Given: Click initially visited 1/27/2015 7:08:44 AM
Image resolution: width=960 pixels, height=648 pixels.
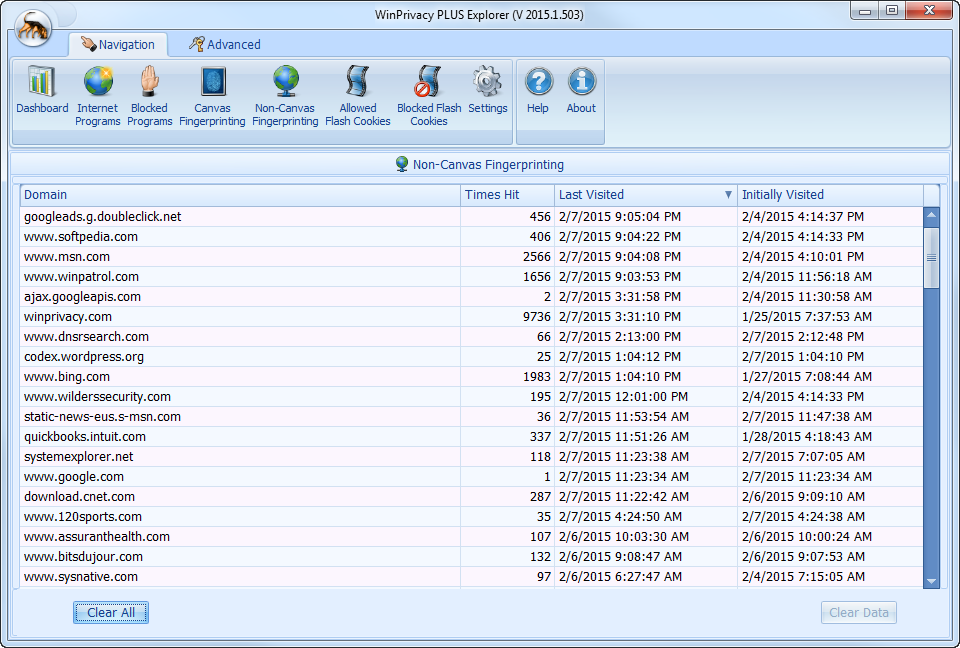Looking at the screenshot, I should (807, 377).
